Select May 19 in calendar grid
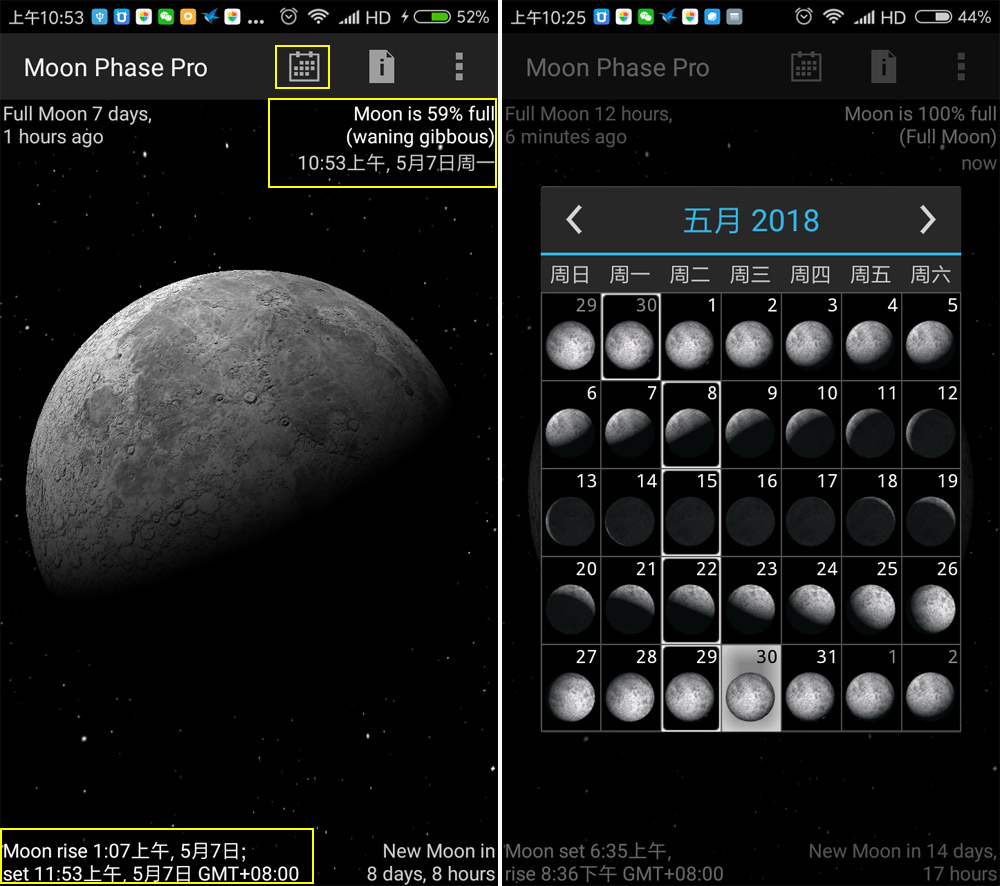Viewport: 1000px width, 886px height. click(930, 513)
